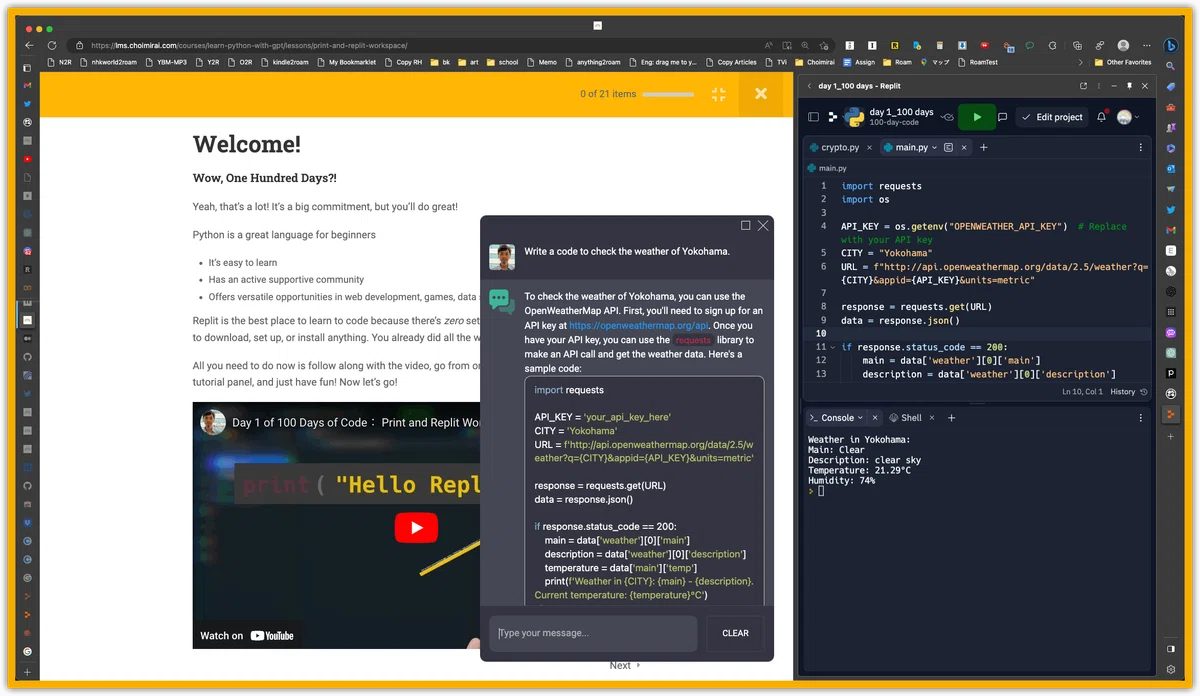Open file History in the editor status bar
Viewport: 1200px width, 696px height.
pyautogui.click(x=1127, y=392)
